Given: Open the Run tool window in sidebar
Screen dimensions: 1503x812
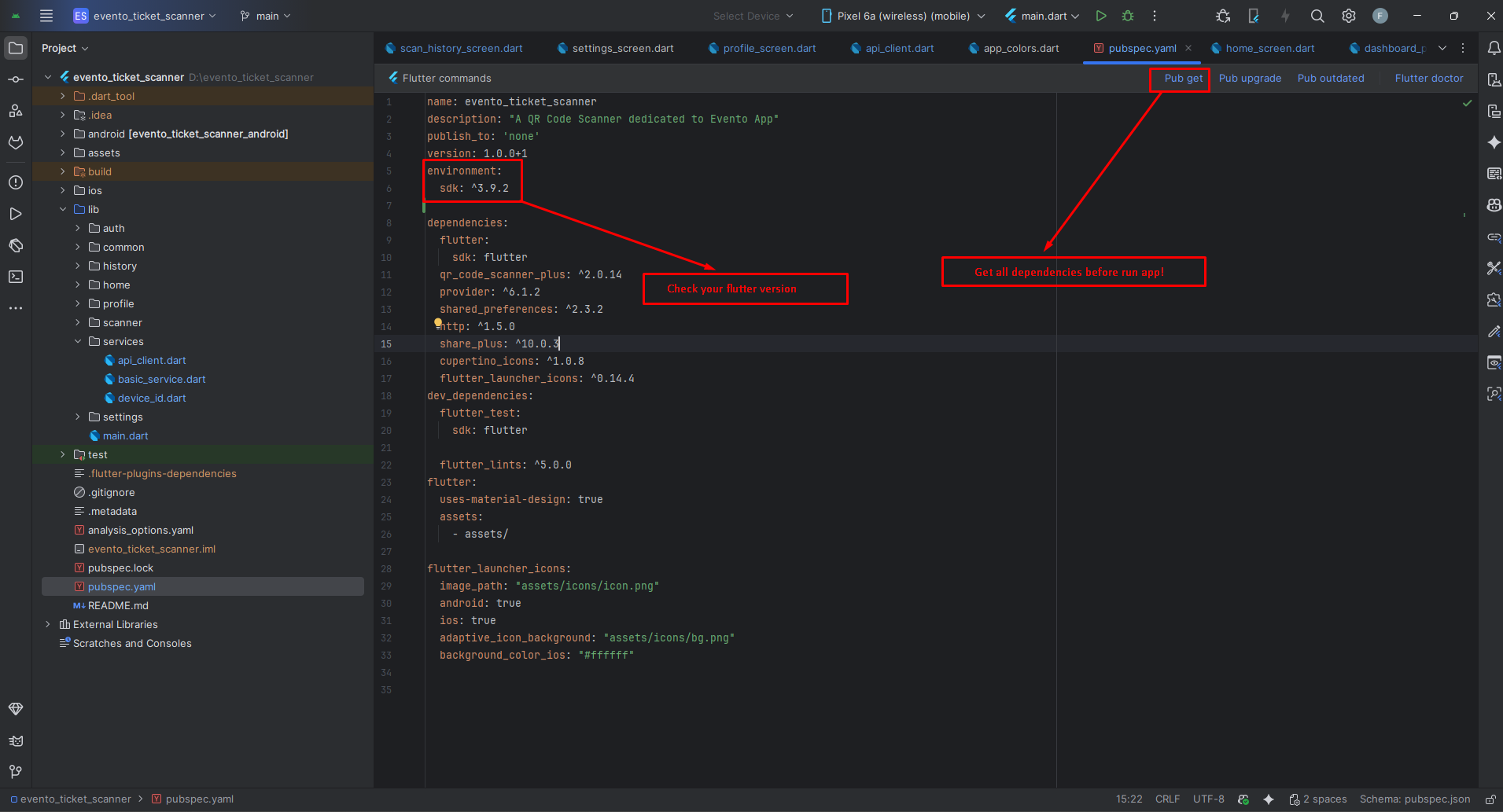Looking at the screenshot, I should pyautogui.click(x=16, y=214).
